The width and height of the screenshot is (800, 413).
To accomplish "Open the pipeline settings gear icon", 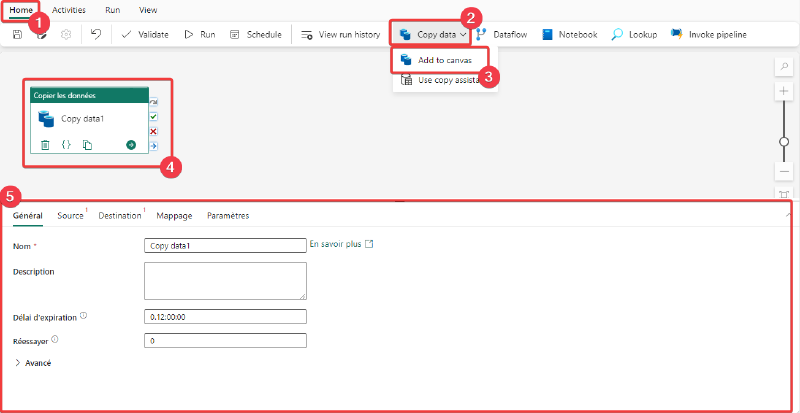I will (x=66, y=35).
